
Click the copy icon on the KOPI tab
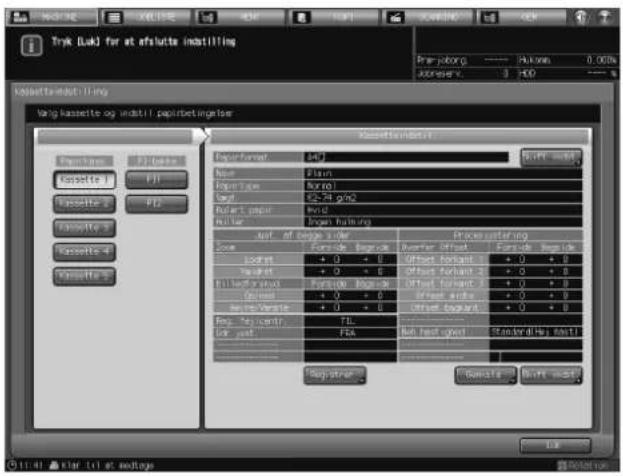pos(302,17)
